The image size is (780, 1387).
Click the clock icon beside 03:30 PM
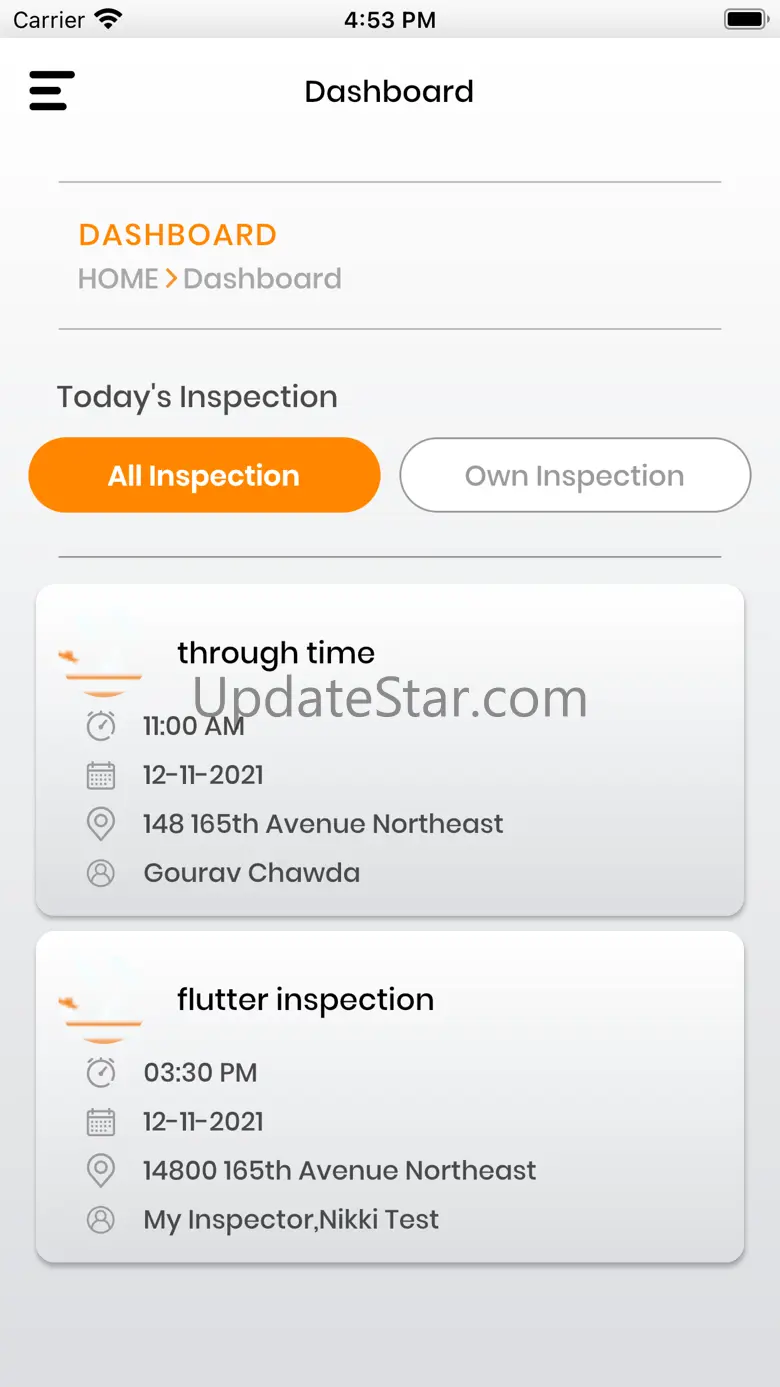click(x=101, y=1072)
